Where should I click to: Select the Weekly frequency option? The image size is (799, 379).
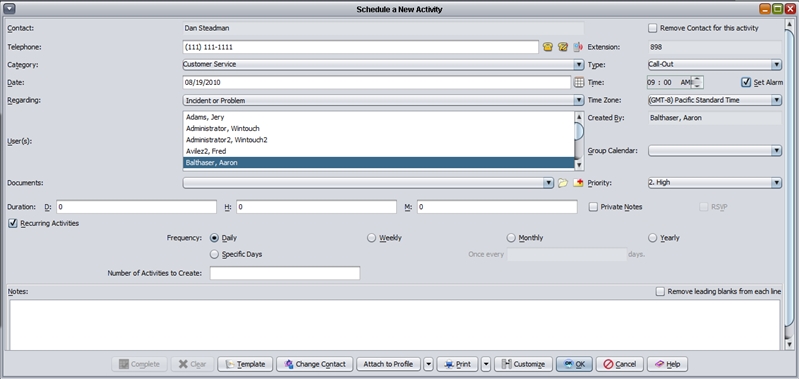371,238
